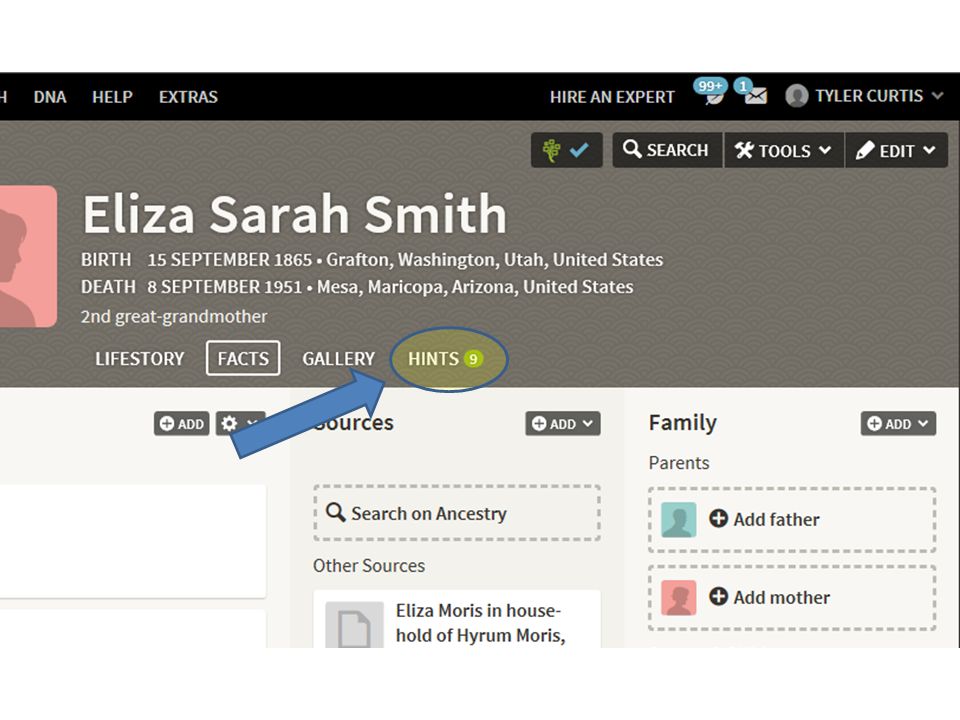Click the Family panel heading

[x=683, y=423]
